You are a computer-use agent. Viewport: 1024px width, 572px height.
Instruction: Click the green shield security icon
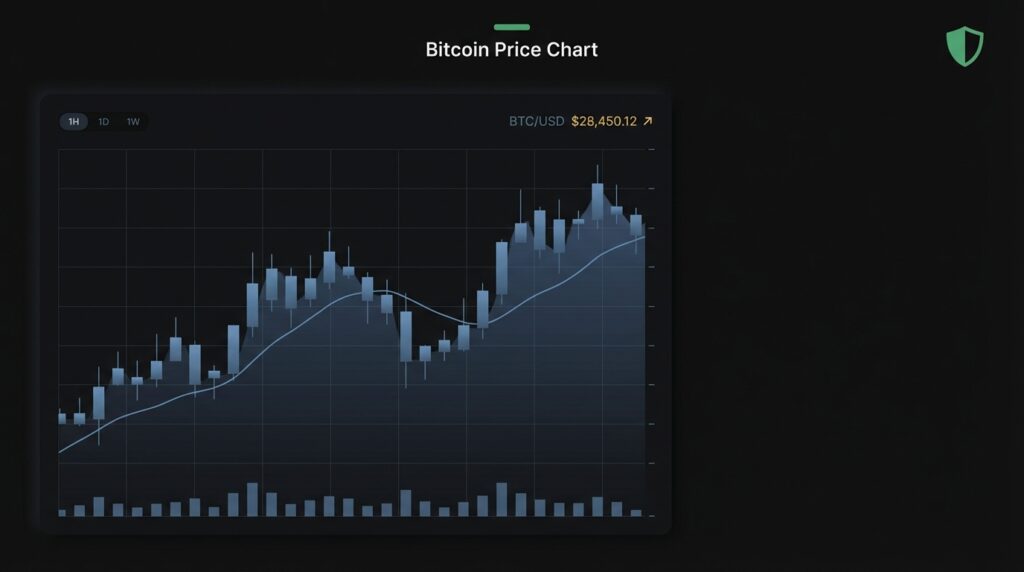(x=964, y=47)
